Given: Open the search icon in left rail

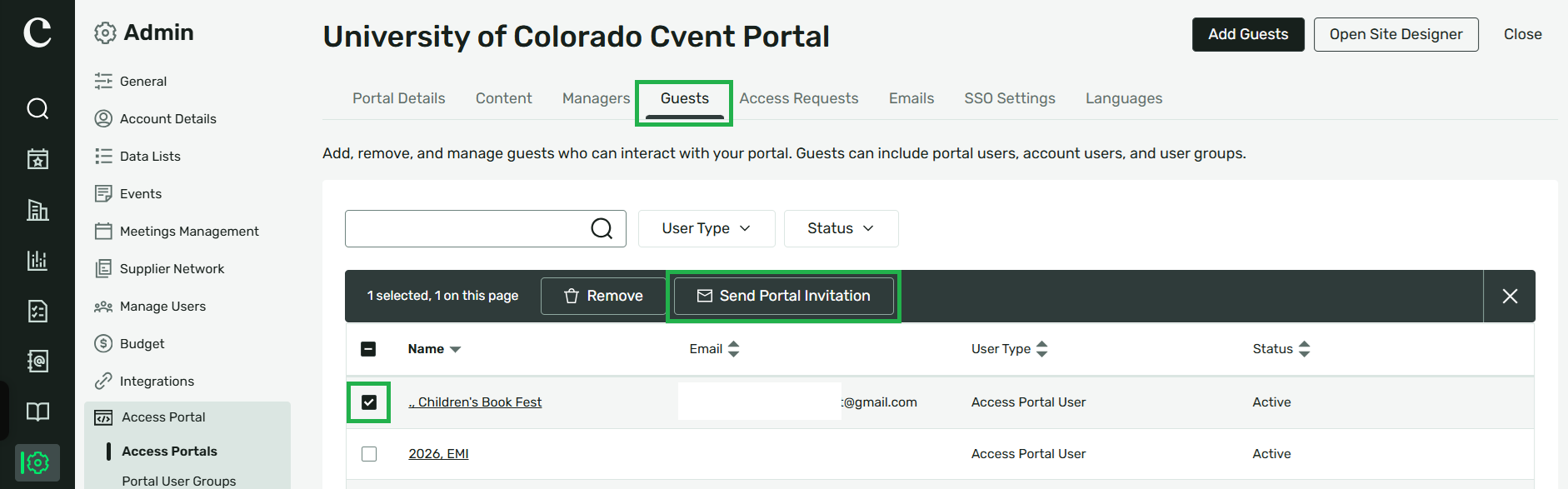Looking at the screenshot, I should point(37,108).
